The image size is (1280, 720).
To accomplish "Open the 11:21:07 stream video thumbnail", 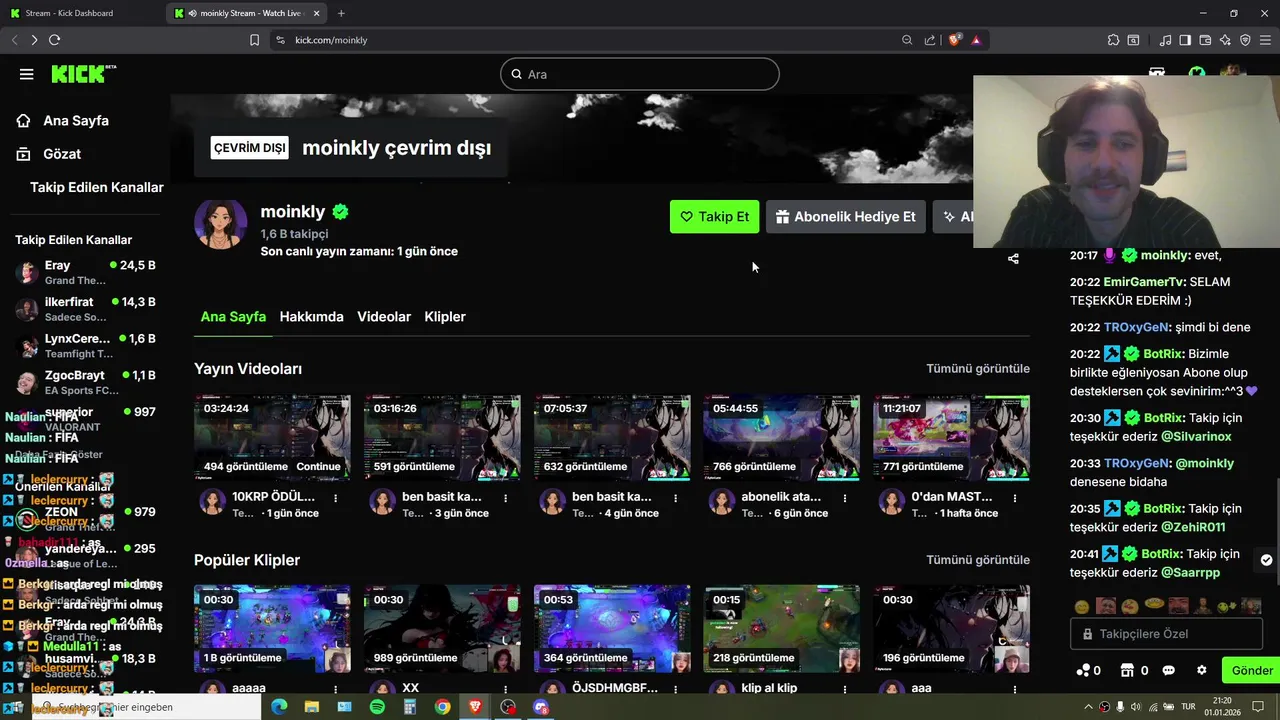I will pos(951,438).
